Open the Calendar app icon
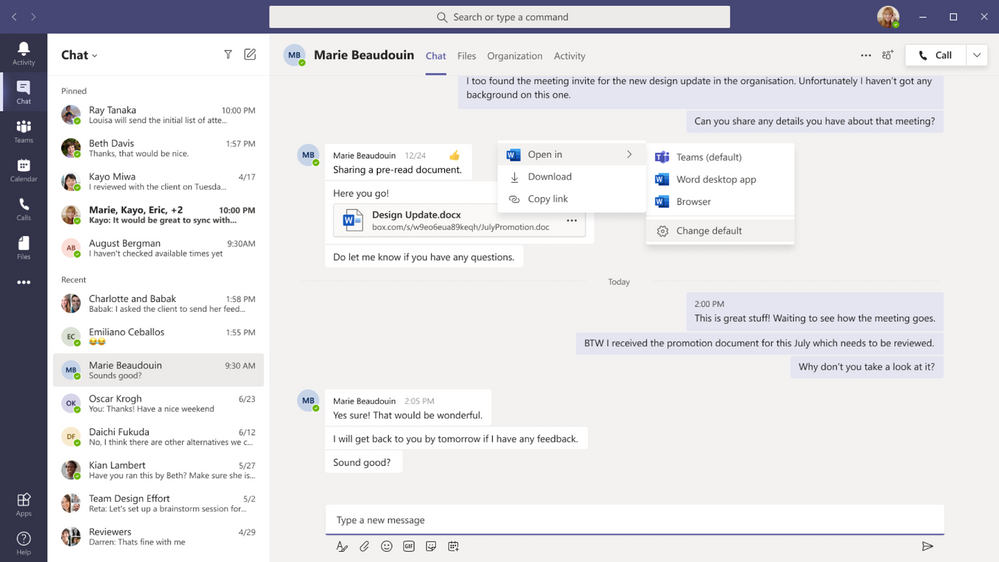Image resolution: width=999 pixels, height=562 pixels. pyautogui.click(x=23, y=170)
